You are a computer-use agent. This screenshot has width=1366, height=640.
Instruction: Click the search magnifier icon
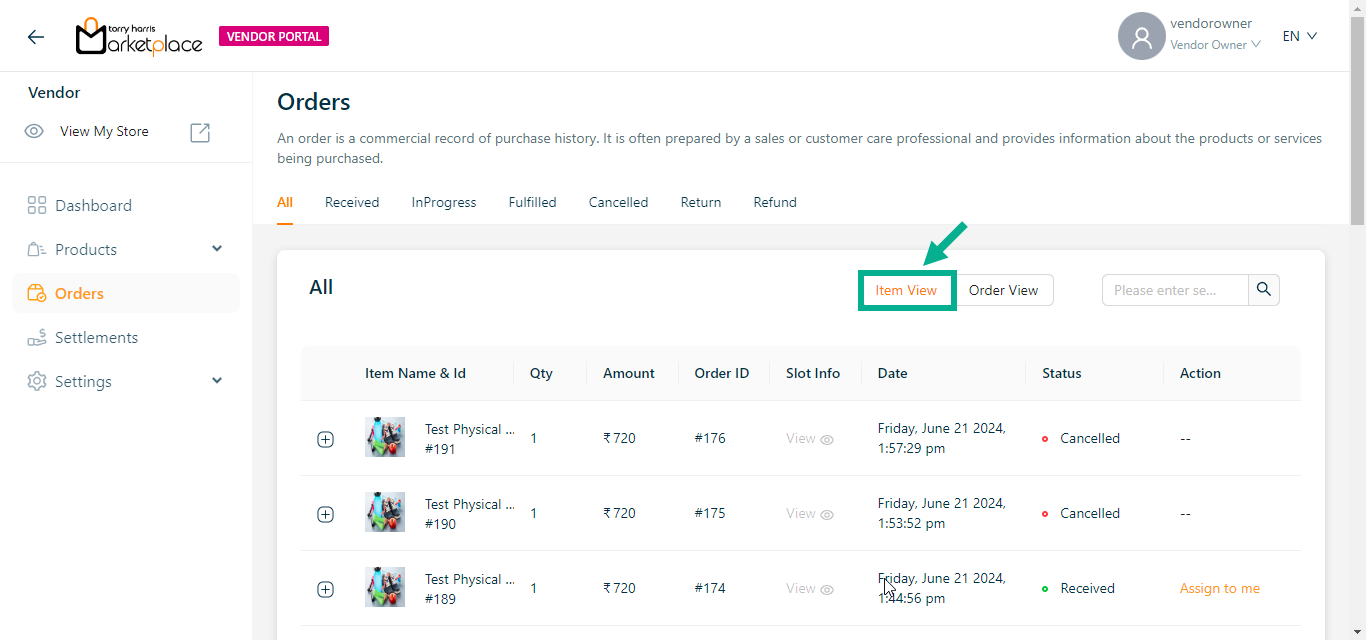(1264, 290)
